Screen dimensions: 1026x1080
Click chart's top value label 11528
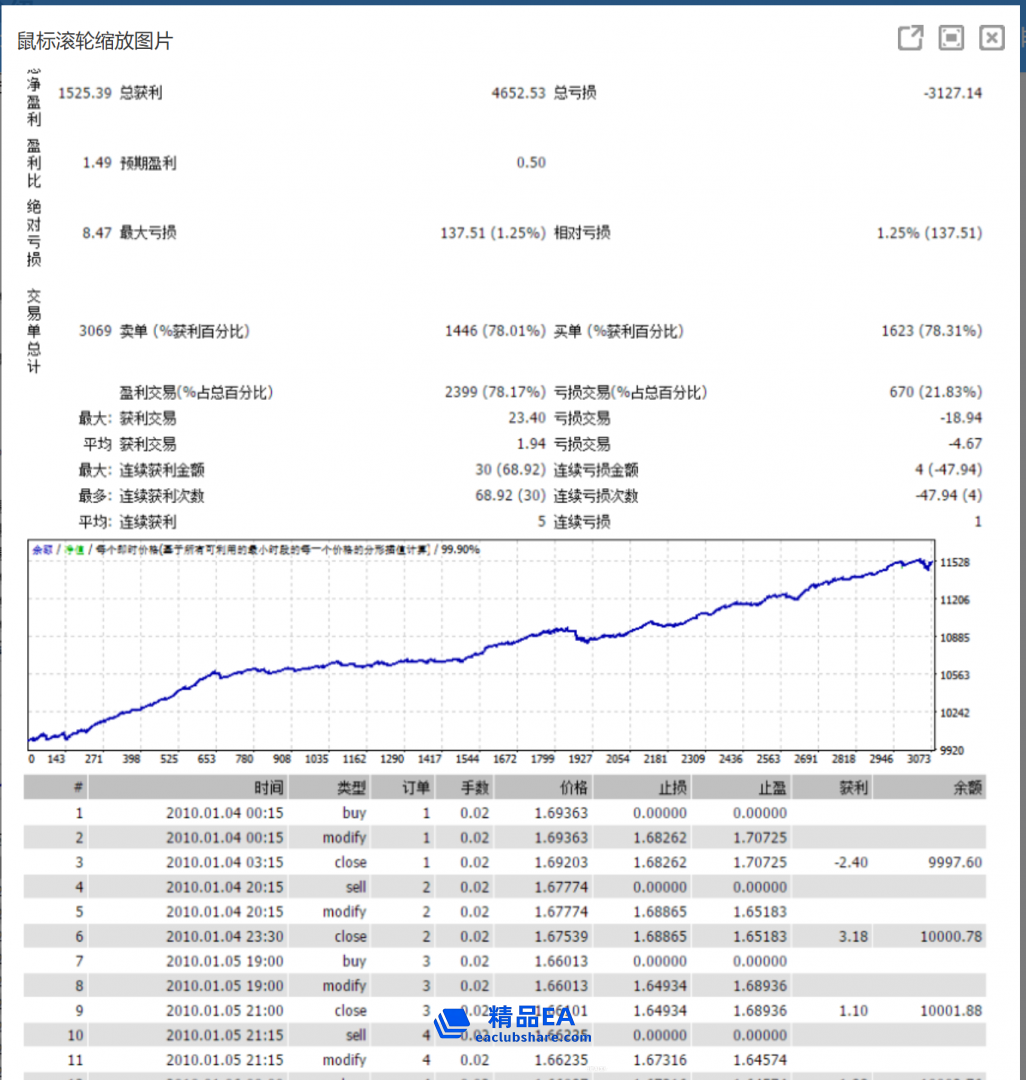tap(957, 563)
